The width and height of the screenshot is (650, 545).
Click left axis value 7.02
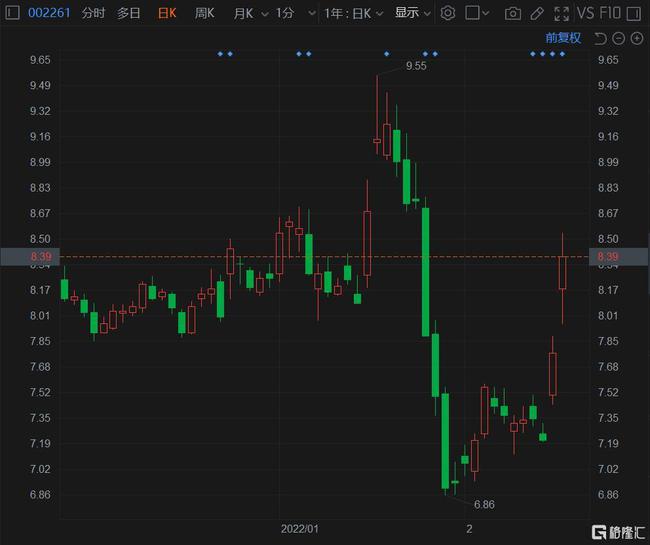pos(40,469)
